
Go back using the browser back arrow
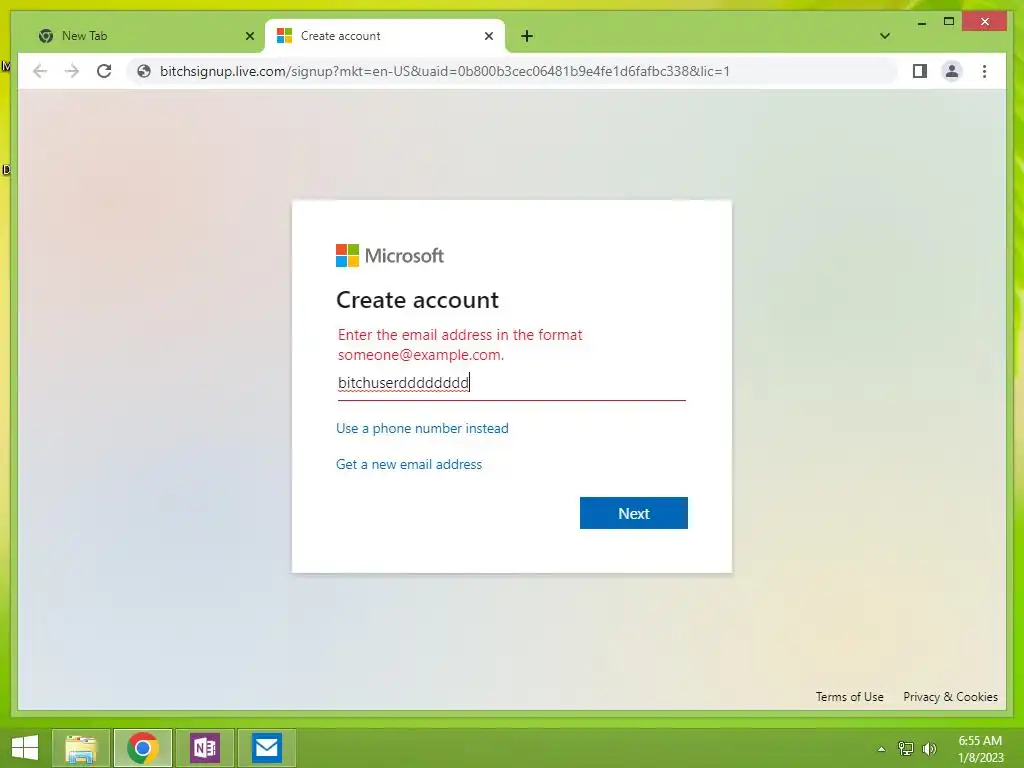(40, 71)
